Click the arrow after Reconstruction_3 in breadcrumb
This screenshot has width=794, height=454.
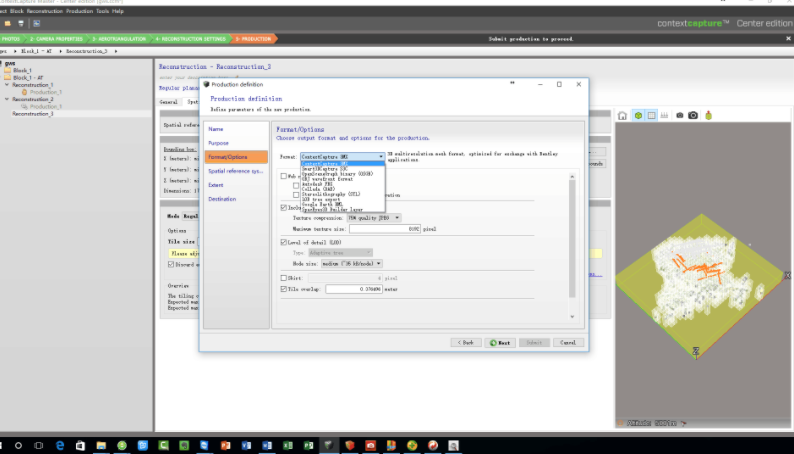point(115,51)
